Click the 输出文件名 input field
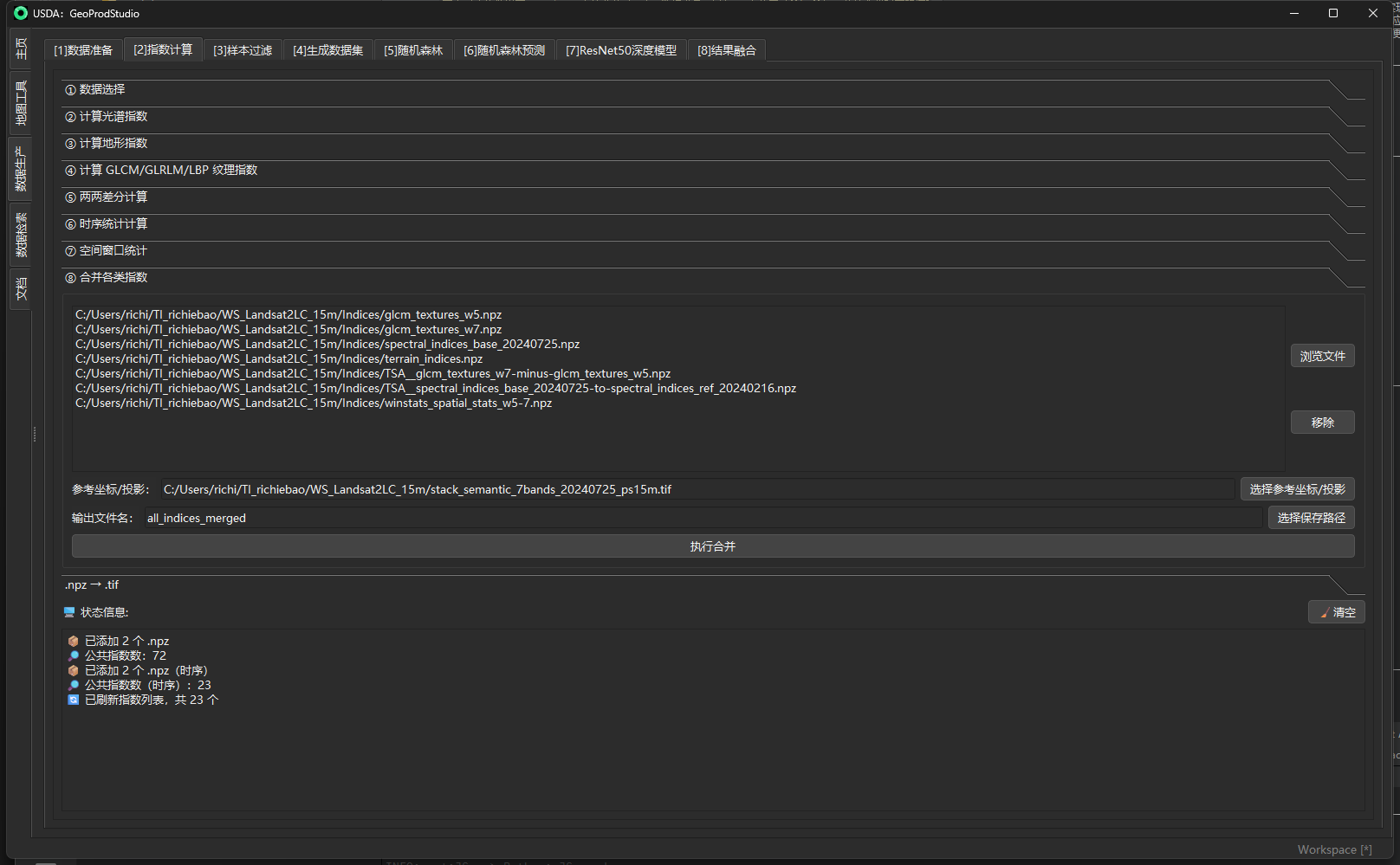This screenshot has height=865, width=1400. click(x=702, y=518)
